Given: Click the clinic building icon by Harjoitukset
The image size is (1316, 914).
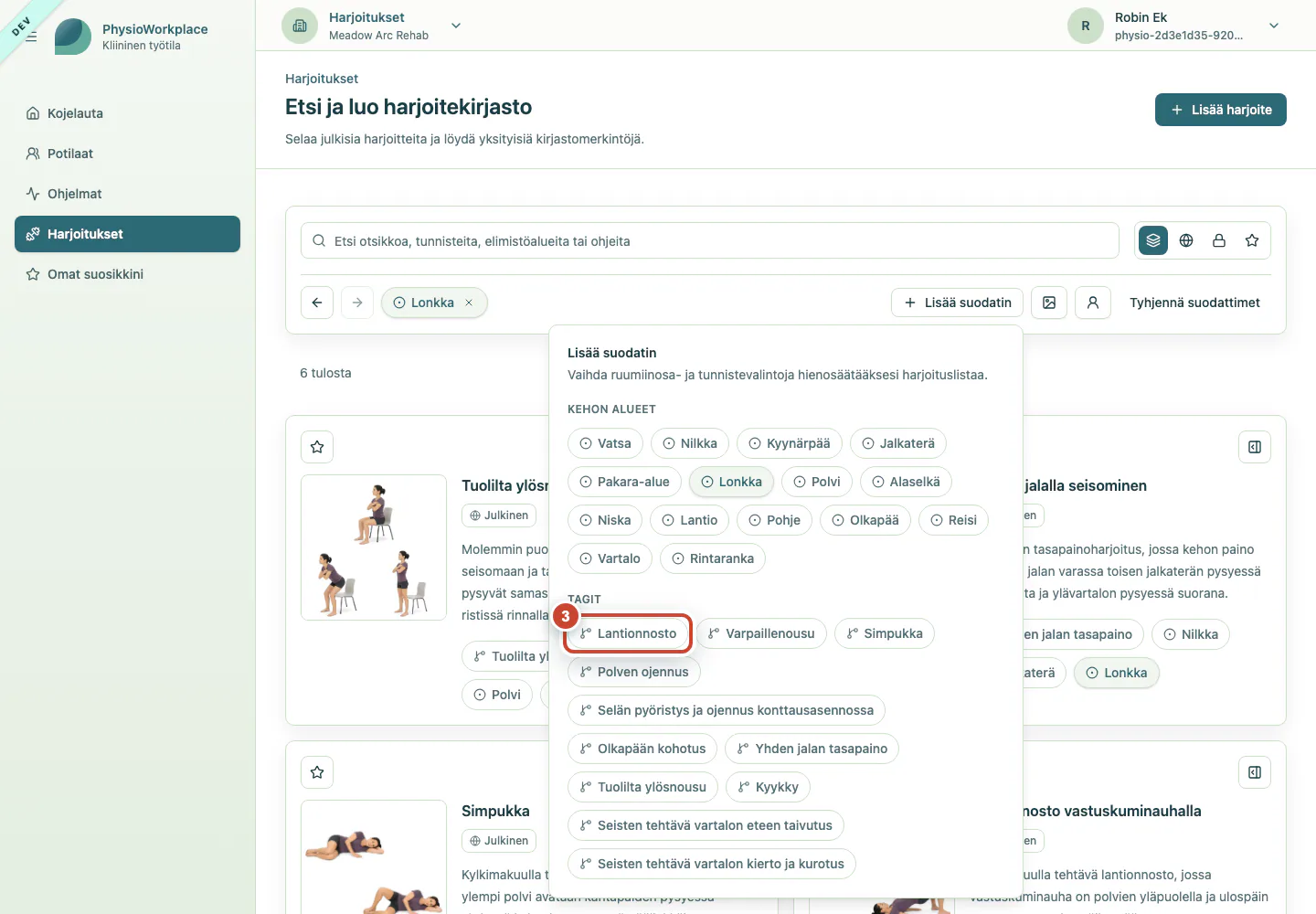Looking at the screenshot, I should (x=300, y=26).
